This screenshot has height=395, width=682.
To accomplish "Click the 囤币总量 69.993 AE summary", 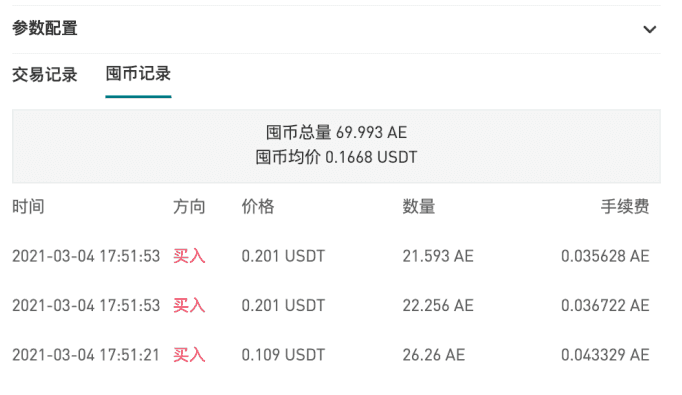I will pos(336,132).
